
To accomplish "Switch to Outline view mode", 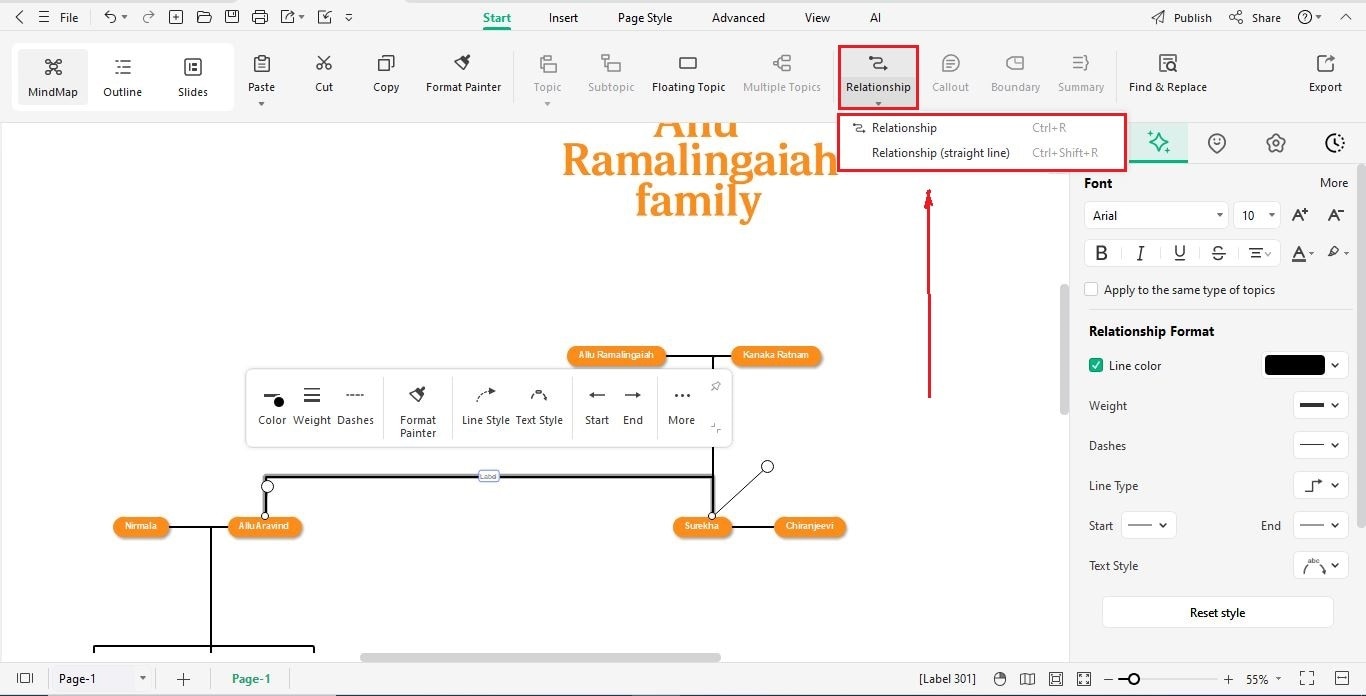I will pyautogui.click(x=122, y=77).
